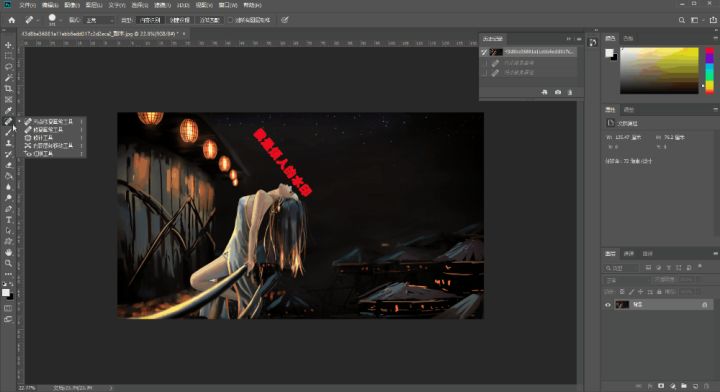Select the Crop tool
The width and height of the screenshot is (720, 392).
8,89
